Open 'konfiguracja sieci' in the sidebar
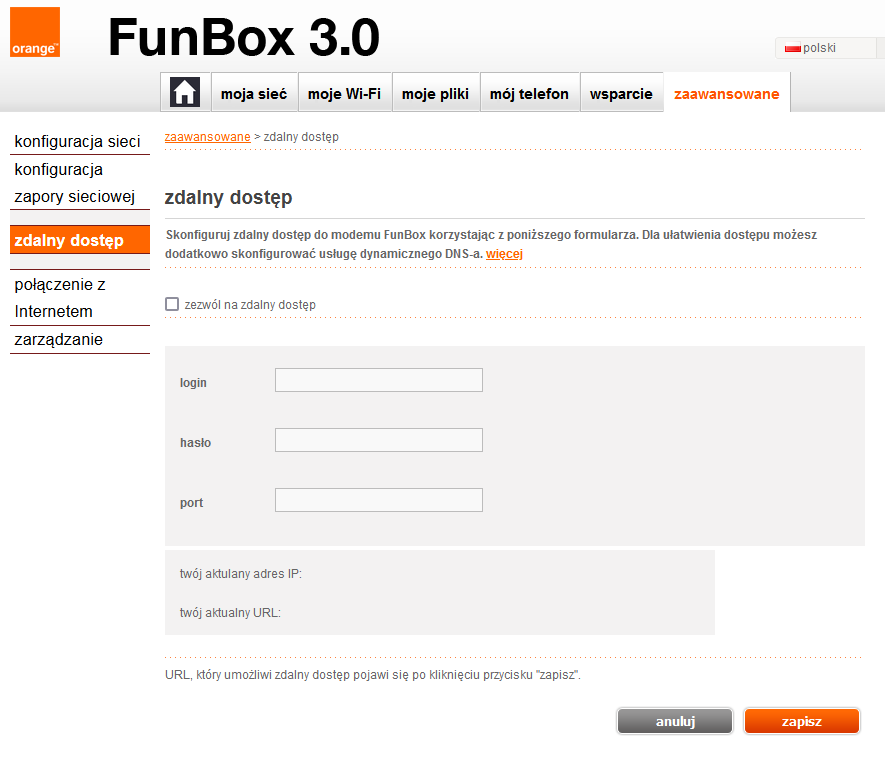 (78, 142)
